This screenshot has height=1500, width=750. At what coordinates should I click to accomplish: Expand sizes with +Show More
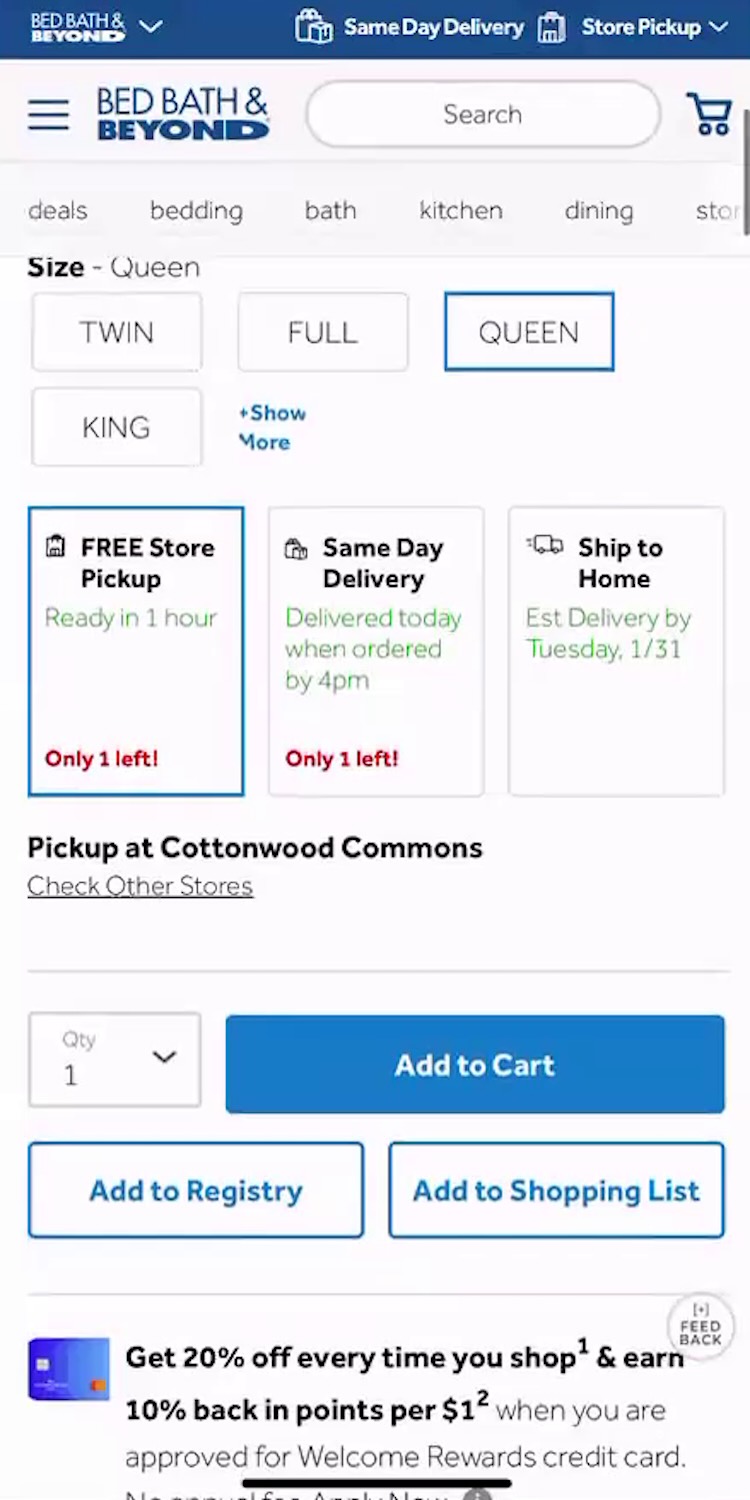tap(272, 428)
